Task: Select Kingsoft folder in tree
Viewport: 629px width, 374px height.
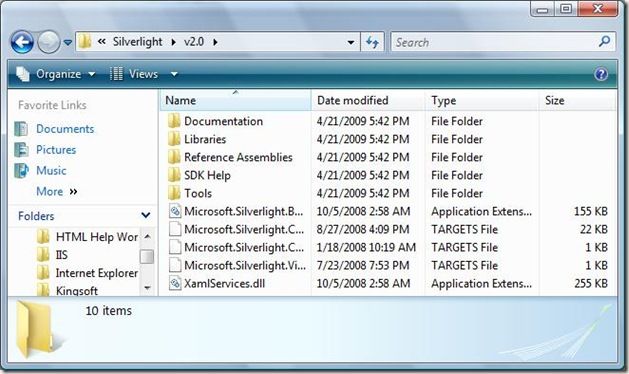Action: pos(77,291)
